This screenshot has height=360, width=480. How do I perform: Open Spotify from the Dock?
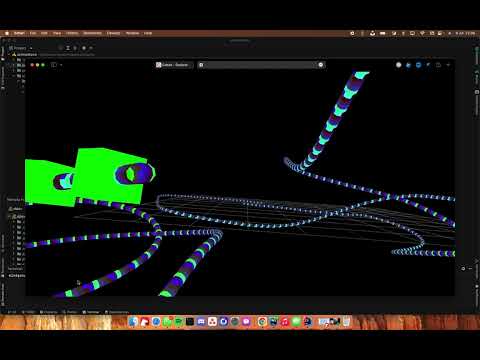[178, 322]
